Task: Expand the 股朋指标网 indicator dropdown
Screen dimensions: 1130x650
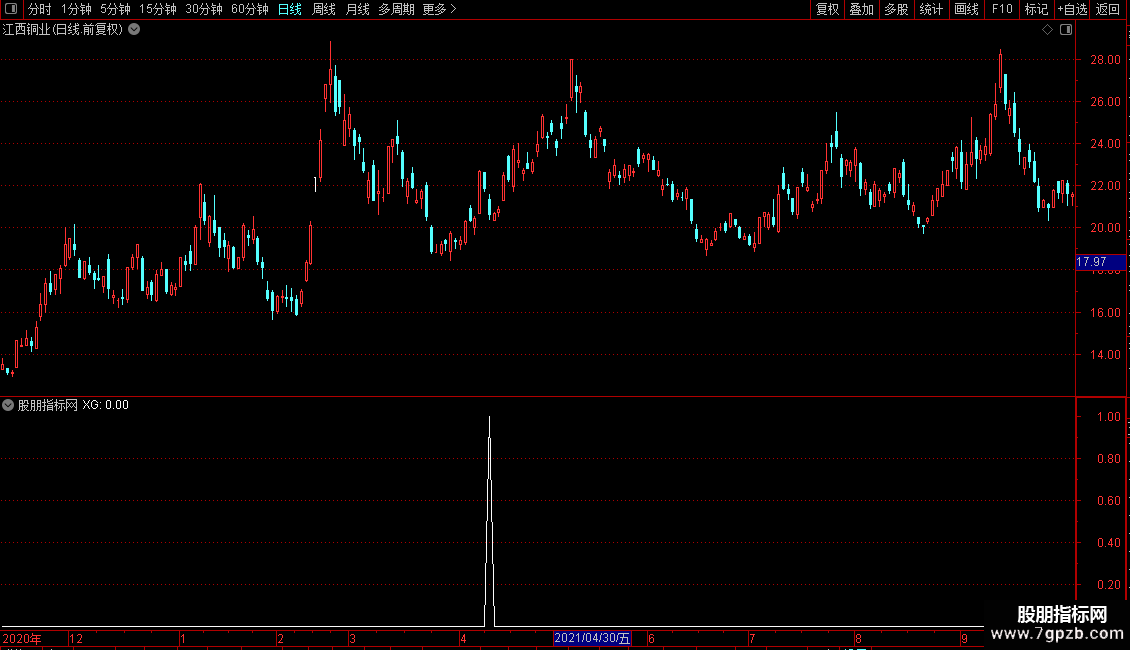Action: point(8,405)
